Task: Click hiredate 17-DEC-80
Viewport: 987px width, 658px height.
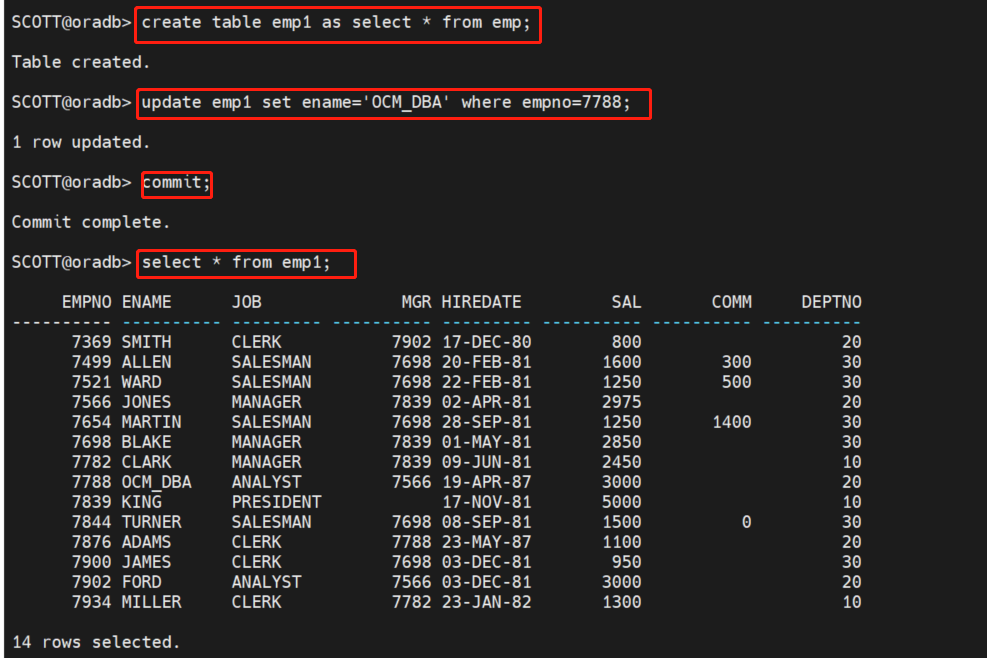Action: pyautogui.click(x=486, y=342)
